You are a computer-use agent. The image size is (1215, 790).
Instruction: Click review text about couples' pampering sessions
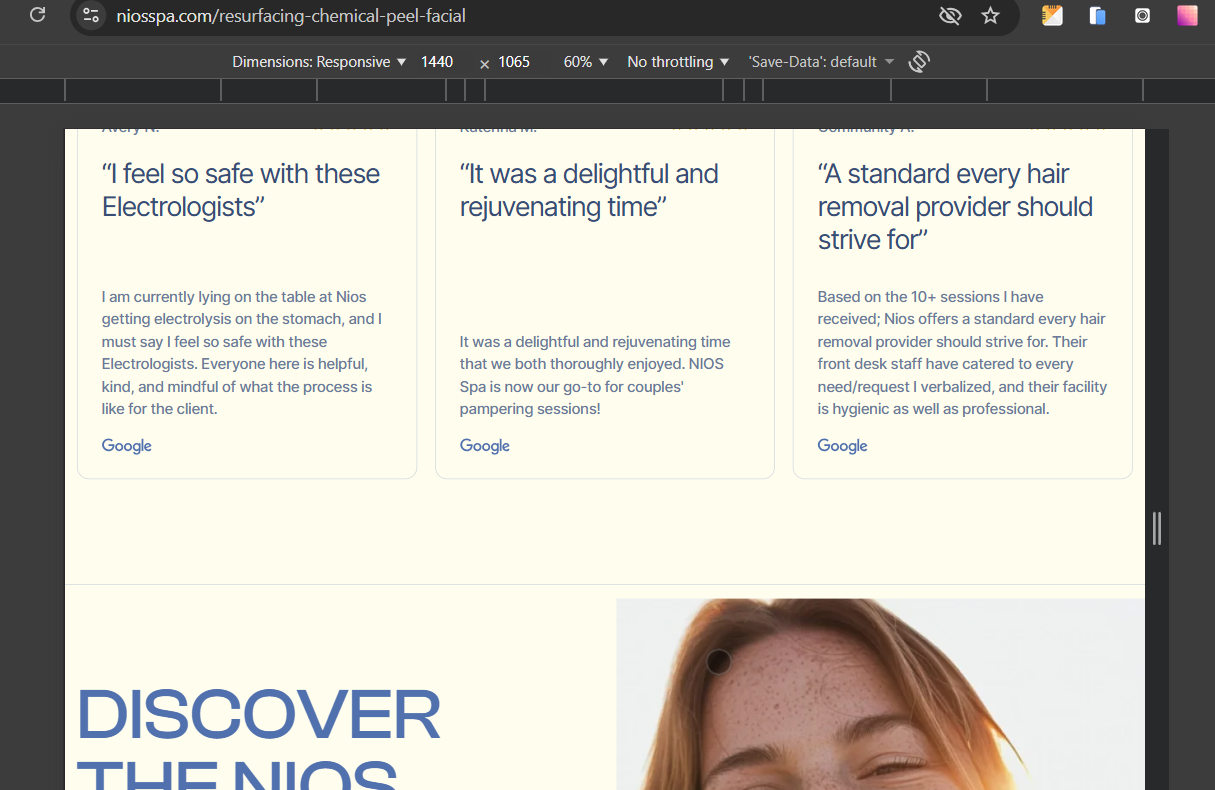point(596,375)
